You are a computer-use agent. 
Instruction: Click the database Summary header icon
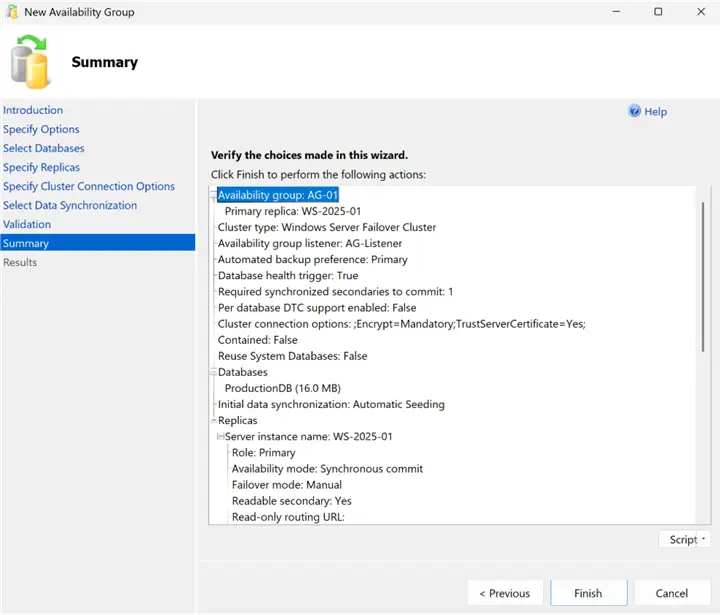pyautogui.click(x=29, y=62)
